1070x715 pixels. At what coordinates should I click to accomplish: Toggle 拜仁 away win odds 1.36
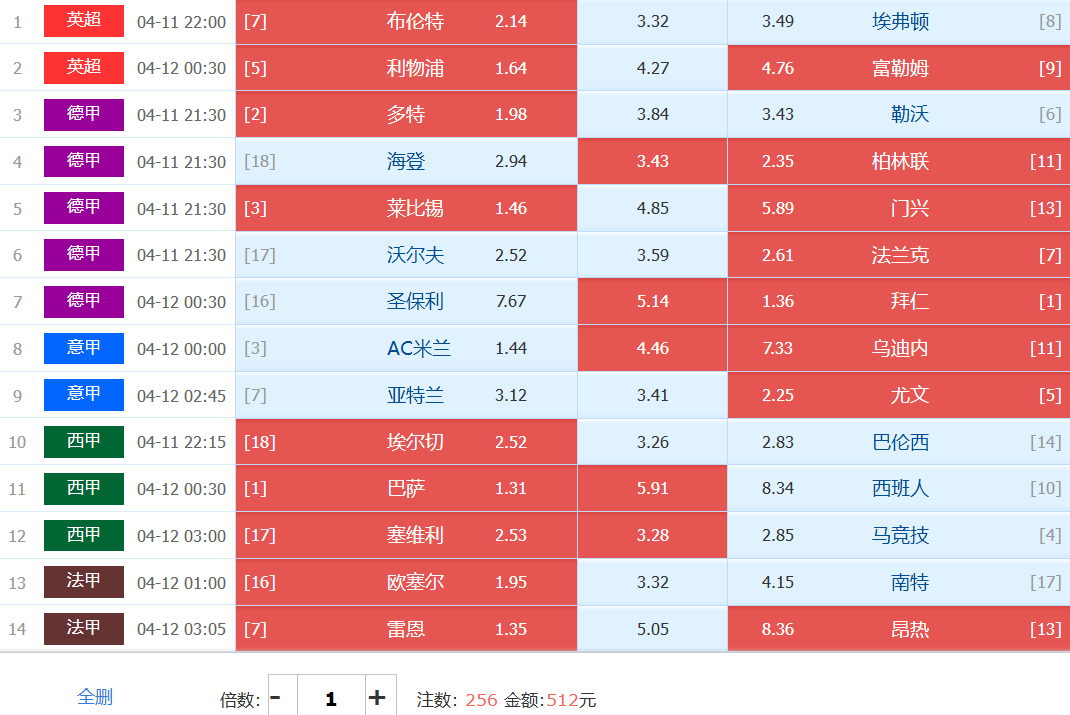[x=898, y=301]
